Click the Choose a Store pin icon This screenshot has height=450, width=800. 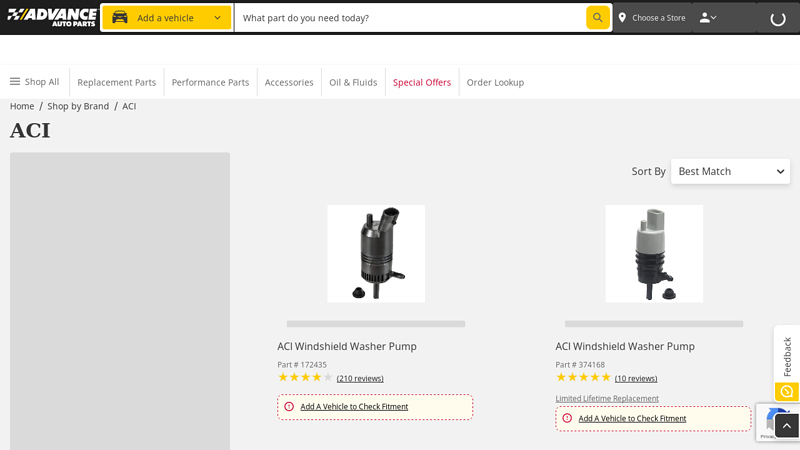pyautogui.click(x=622, y=17)
